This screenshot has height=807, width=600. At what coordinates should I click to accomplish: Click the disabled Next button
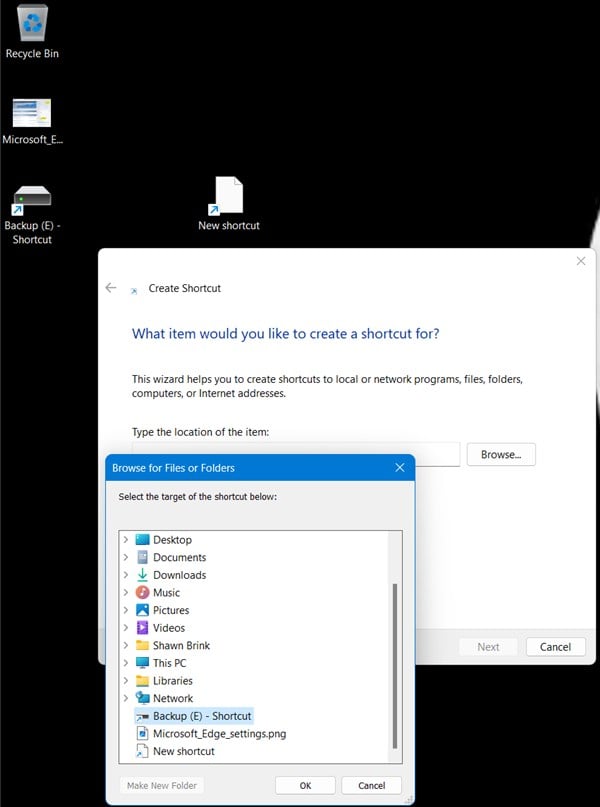(488, 647)
